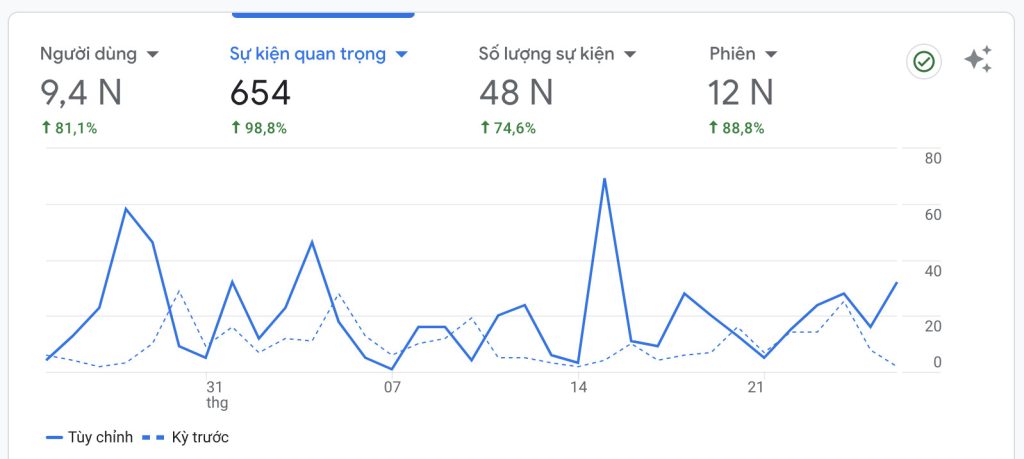
Task: Select the Phiên metric tab
Action: pos(733,54)
